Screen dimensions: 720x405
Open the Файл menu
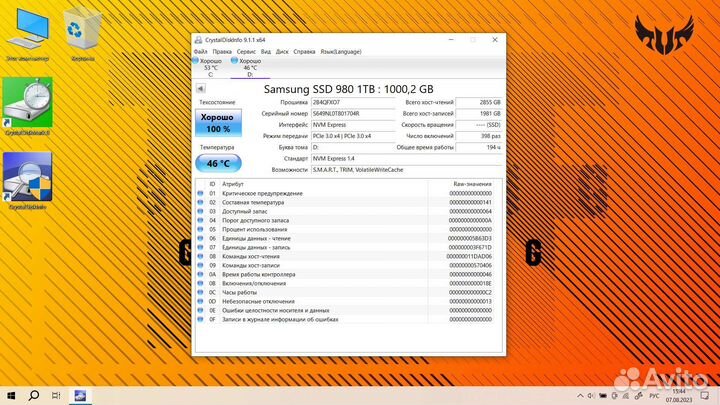tap(200, 51)
